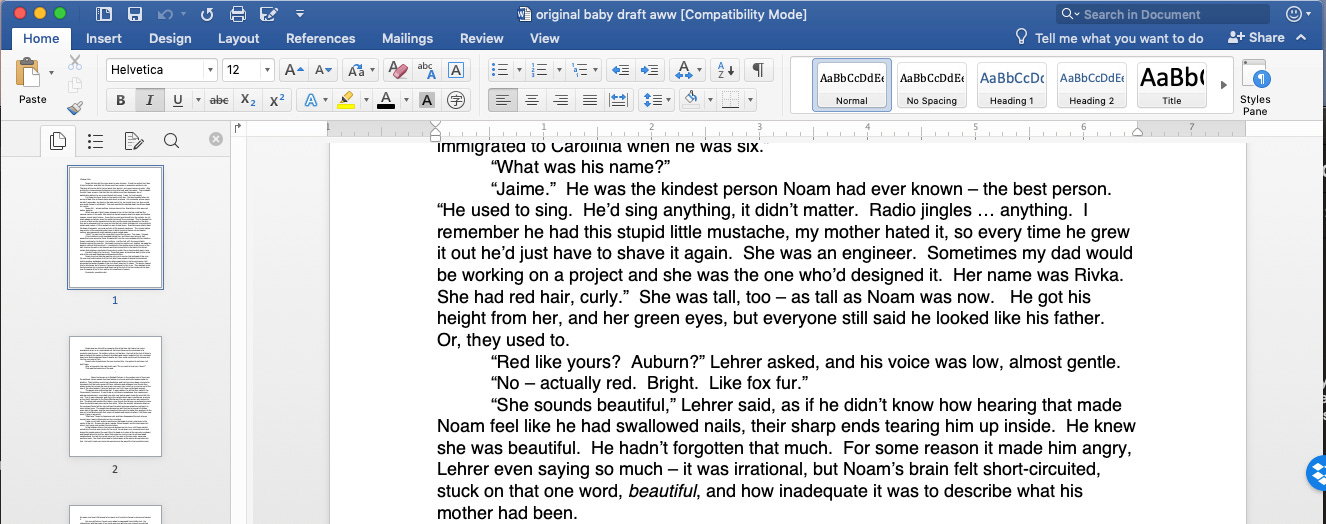The height and width of the screenshot is (524, 1326).
Task: Apply Character Border boxed A icon
Action: (455, 70)
